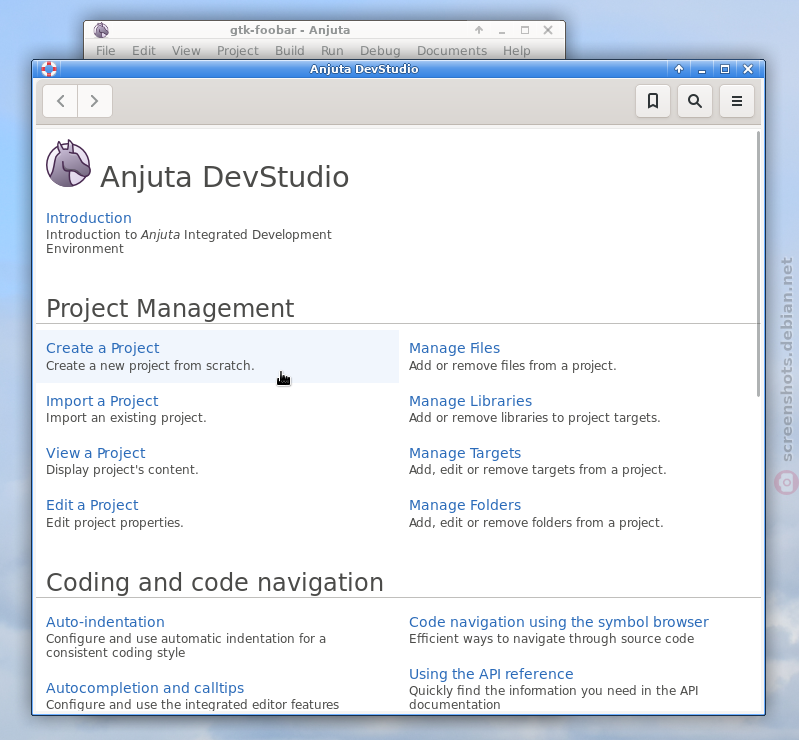Click Anjuta app icon in gtk-foobar window
799x740 pixels.
(101, 30)
